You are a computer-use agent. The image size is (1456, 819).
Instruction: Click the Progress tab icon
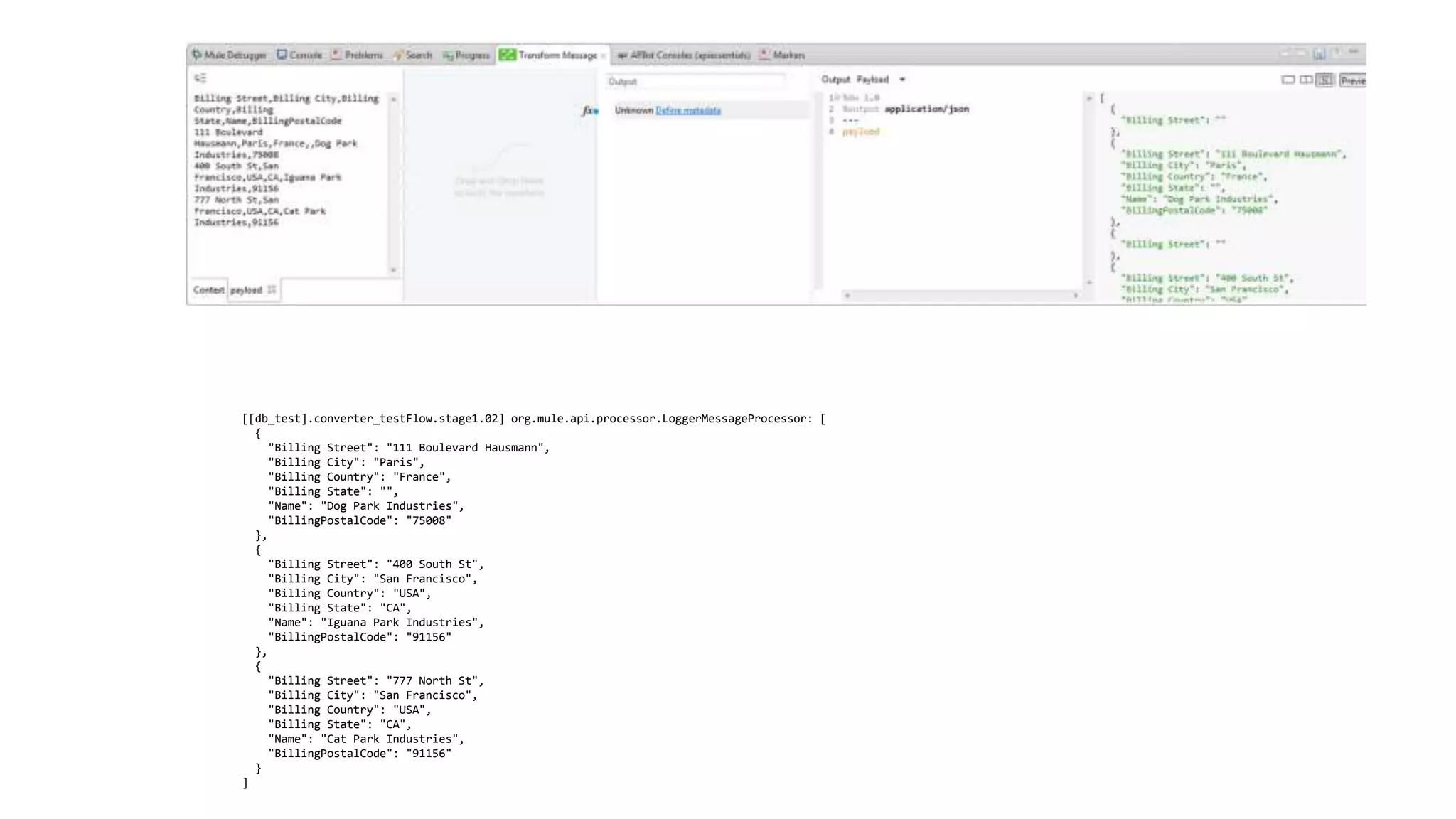[448, 55]
